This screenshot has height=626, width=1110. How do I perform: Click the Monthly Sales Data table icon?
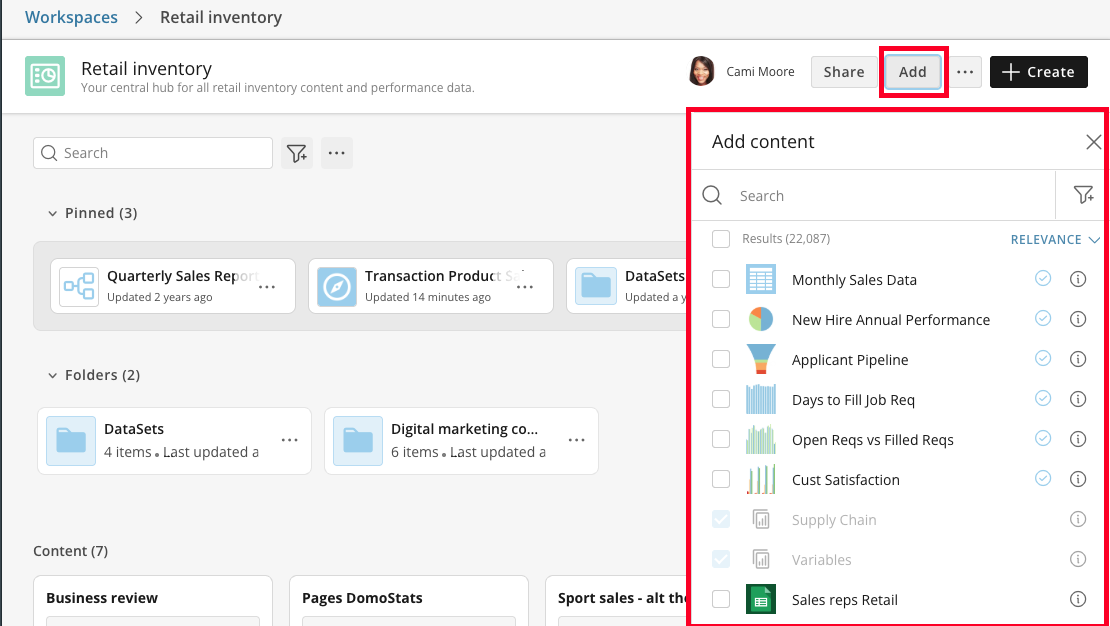tap(761, 279)
